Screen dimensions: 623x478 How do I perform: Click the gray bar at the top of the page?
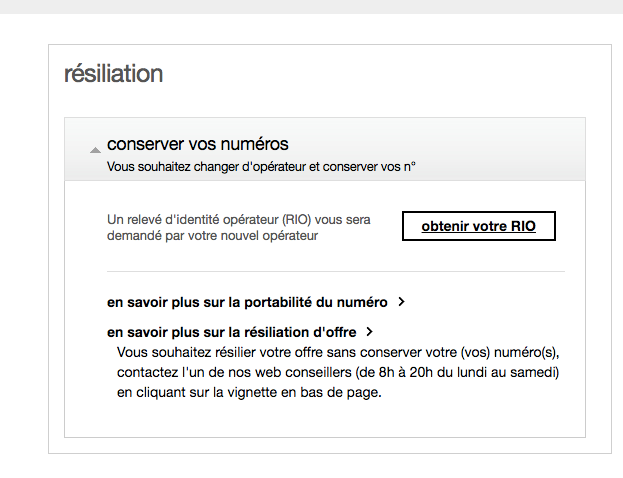(311, 6)
